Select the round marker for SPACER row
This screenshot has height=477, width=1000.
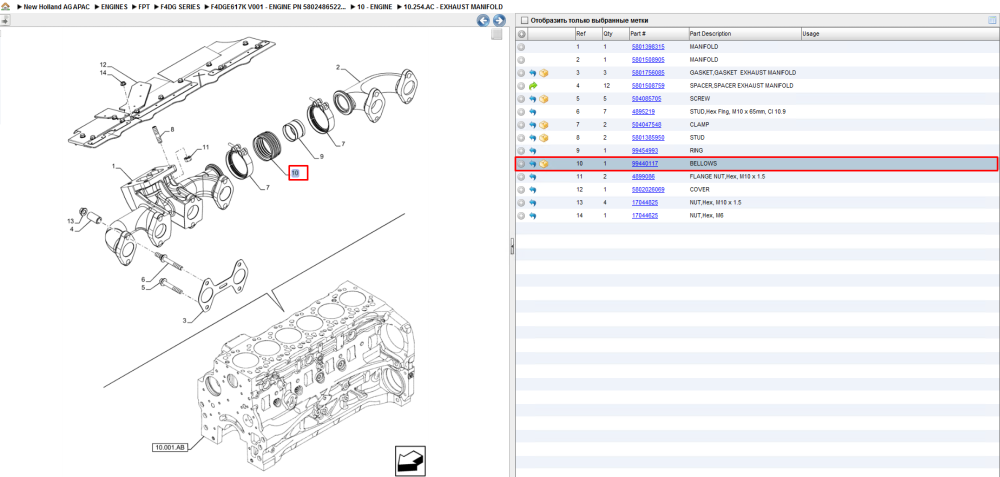click(521, 85)
